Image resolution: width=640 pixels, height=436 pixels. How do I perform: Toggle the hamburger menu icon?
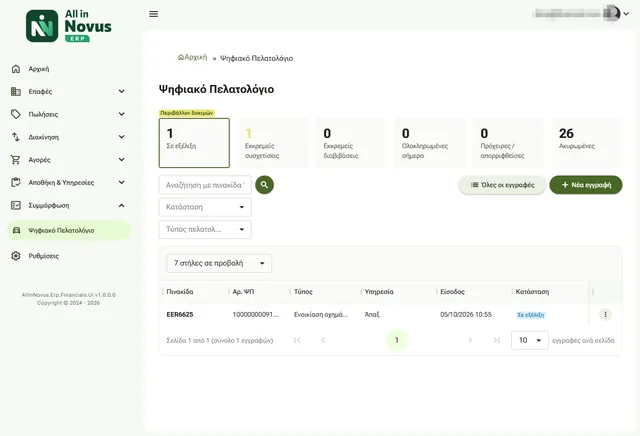pos(153,14)
